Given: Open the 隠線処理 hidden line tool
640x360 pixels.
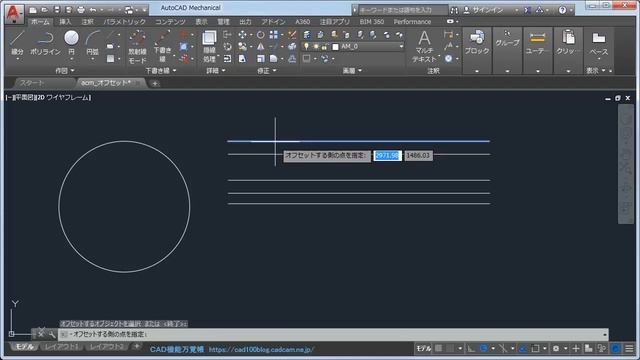Looking at the screenshot, I should point(209,46).
